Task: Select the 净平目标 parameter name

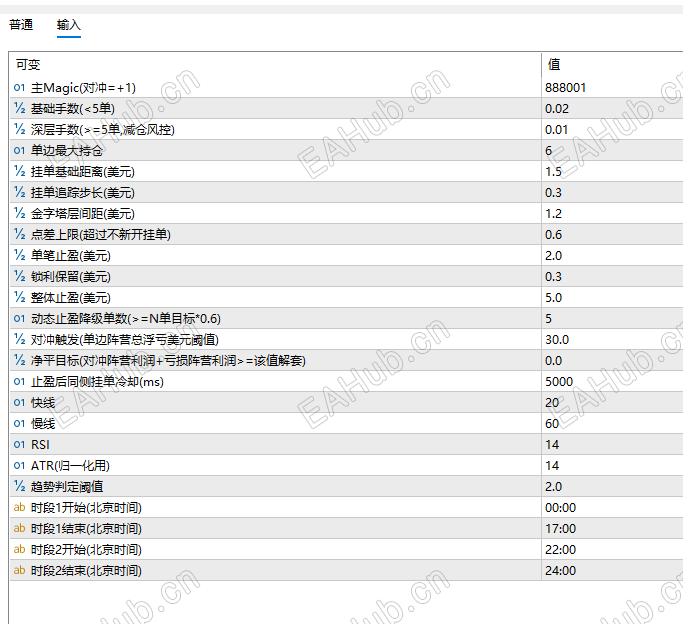Action: 168,361
